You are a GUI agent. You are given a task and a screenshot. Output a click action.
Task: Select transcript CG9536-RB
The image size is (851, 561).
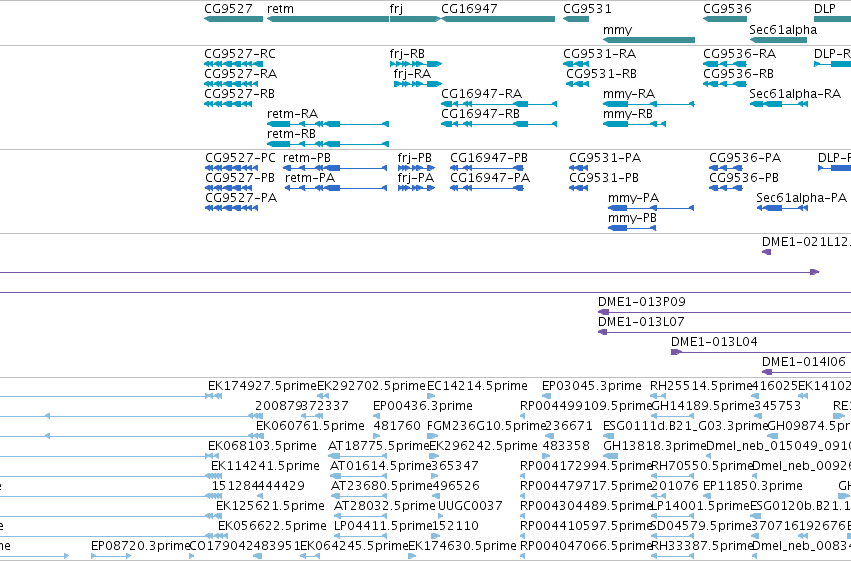coord(723,84)
